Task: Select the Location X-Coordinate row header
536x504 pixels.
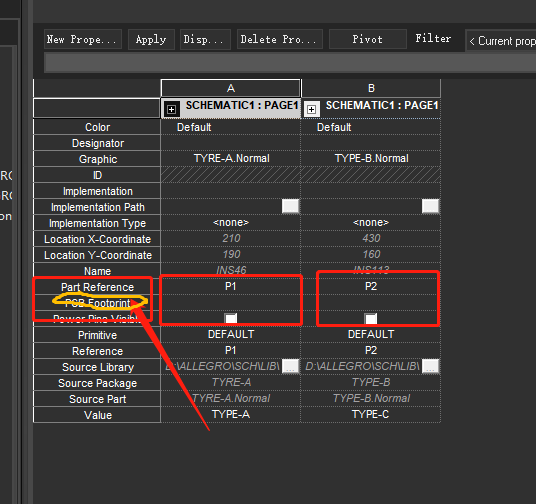Action: (97, 239)
